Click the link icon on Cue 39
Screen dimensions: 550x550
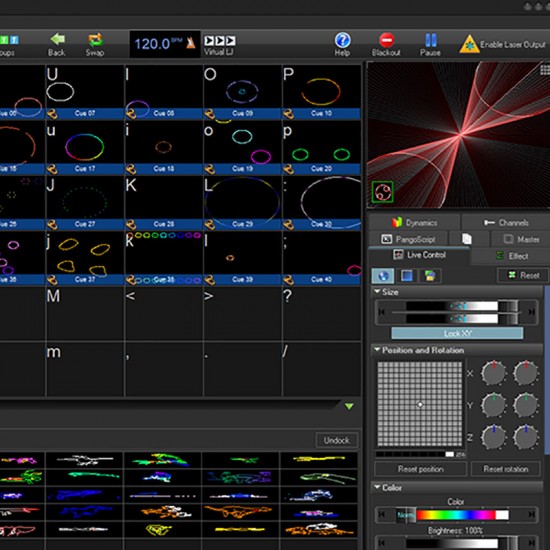(209, 280)
